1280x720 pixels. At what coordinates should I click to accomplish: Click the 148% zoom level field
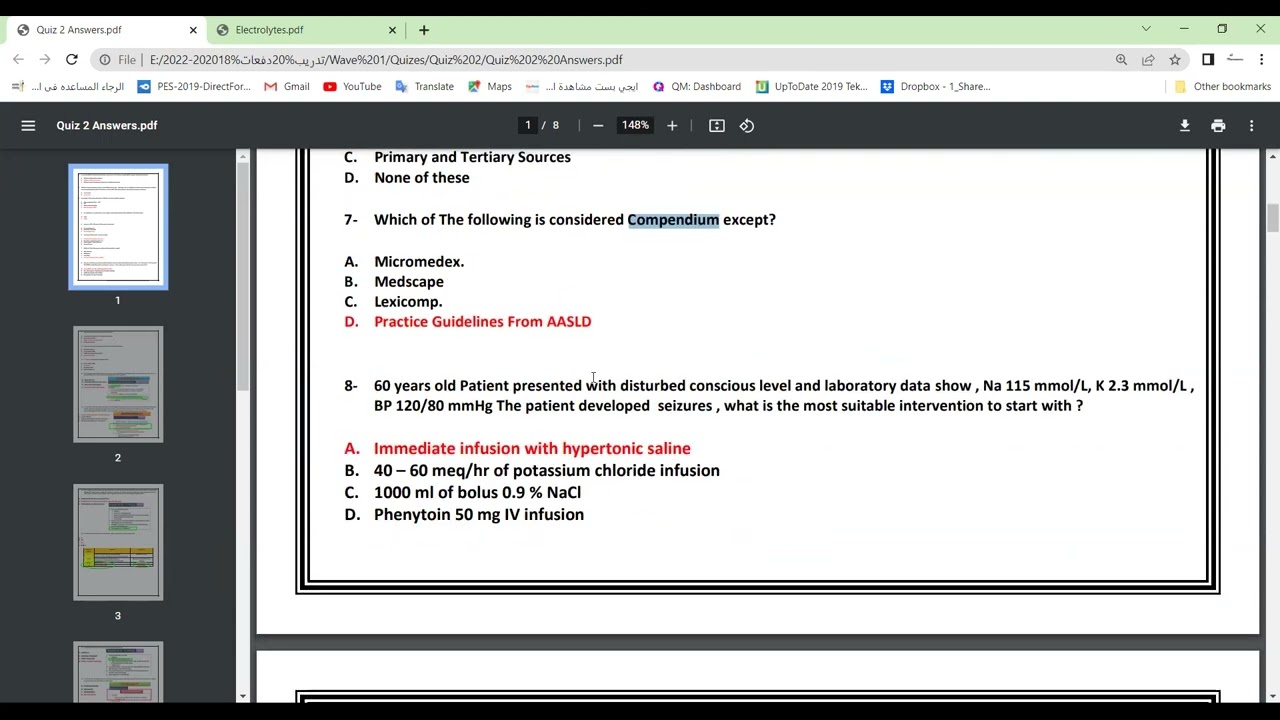coord(635,125)
